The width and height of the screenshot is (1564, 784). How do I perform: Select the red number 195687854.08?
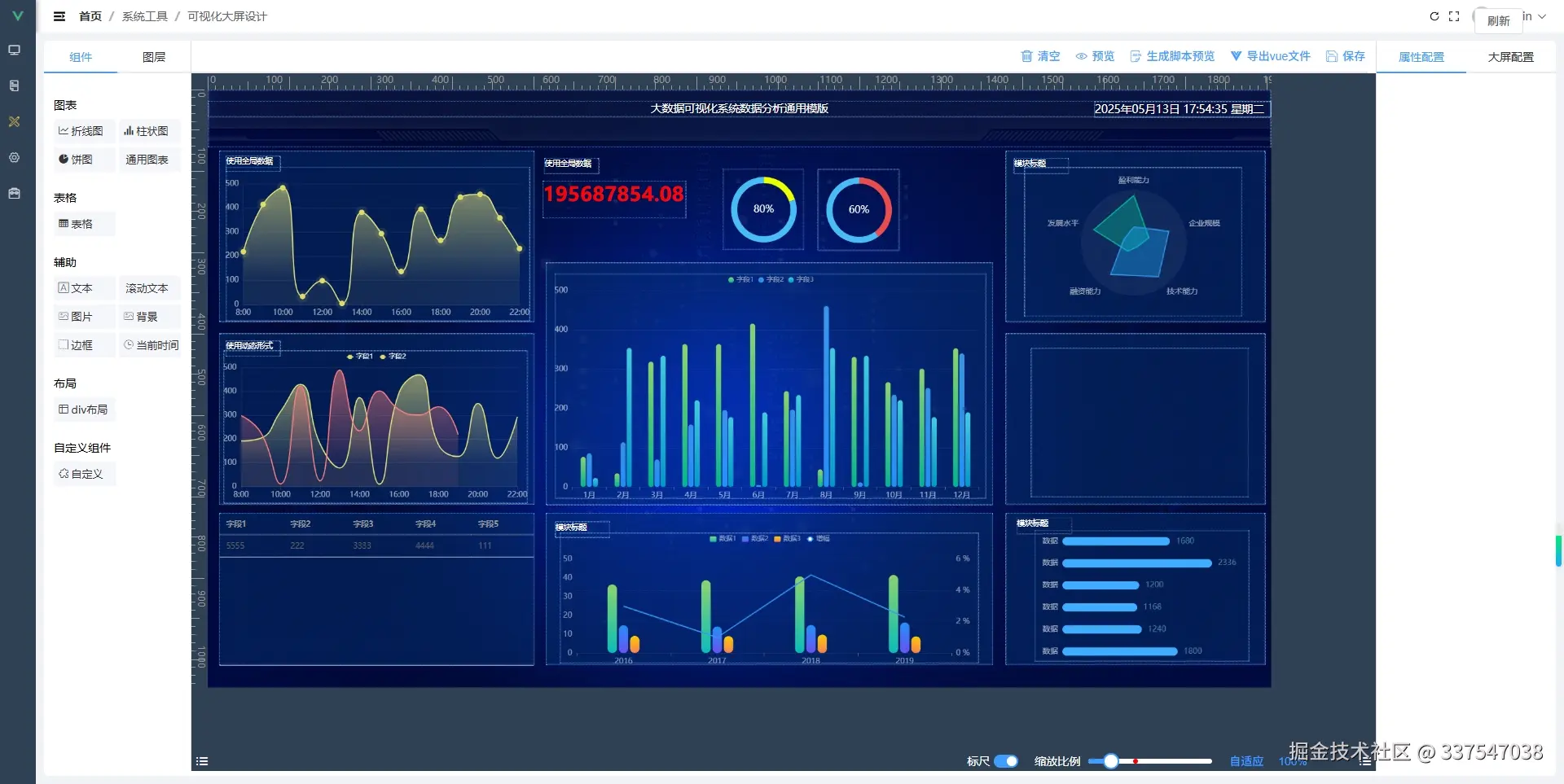click(614, 195)
